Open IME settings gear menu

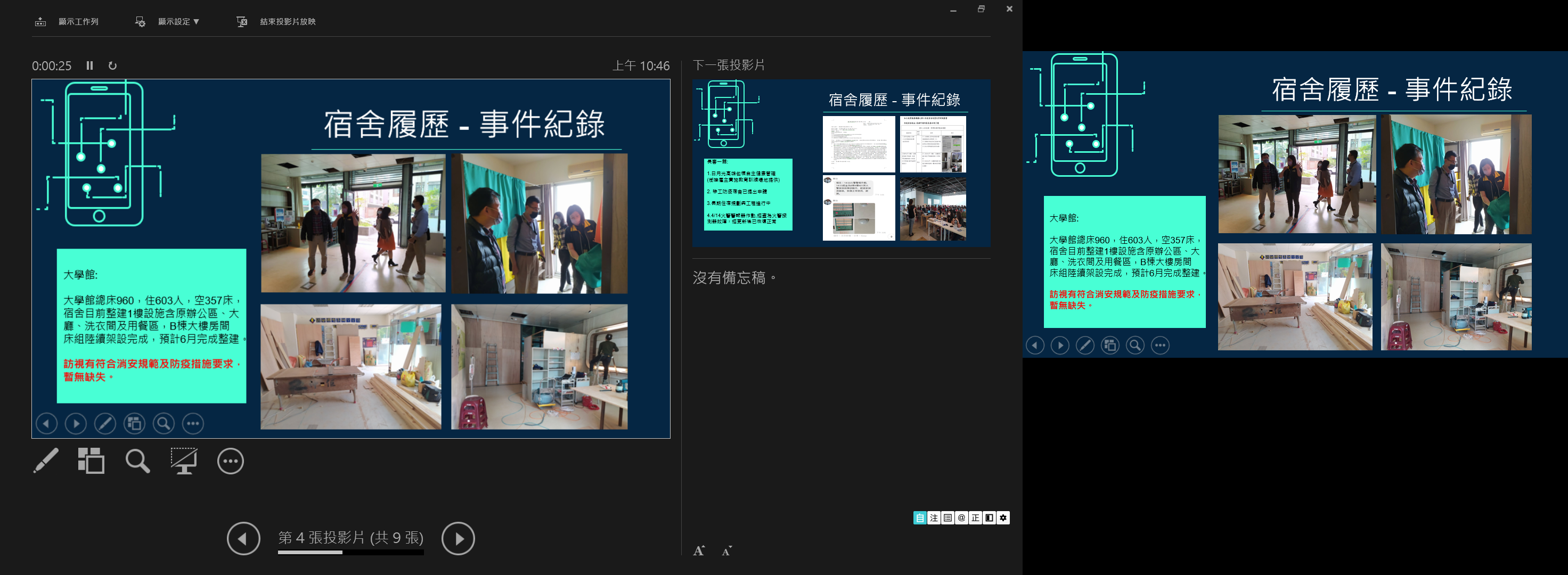click(x=1003, y=518)
